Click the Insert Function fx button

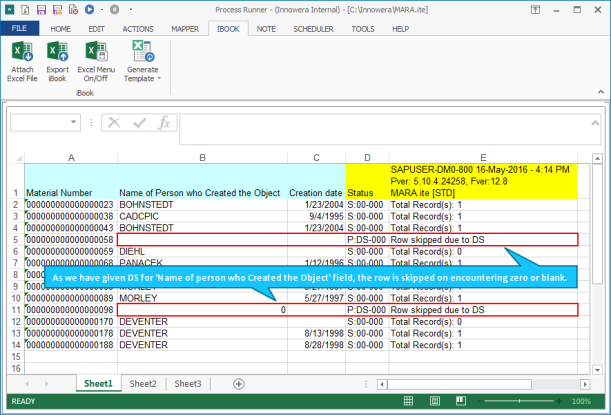pos(164,123)
